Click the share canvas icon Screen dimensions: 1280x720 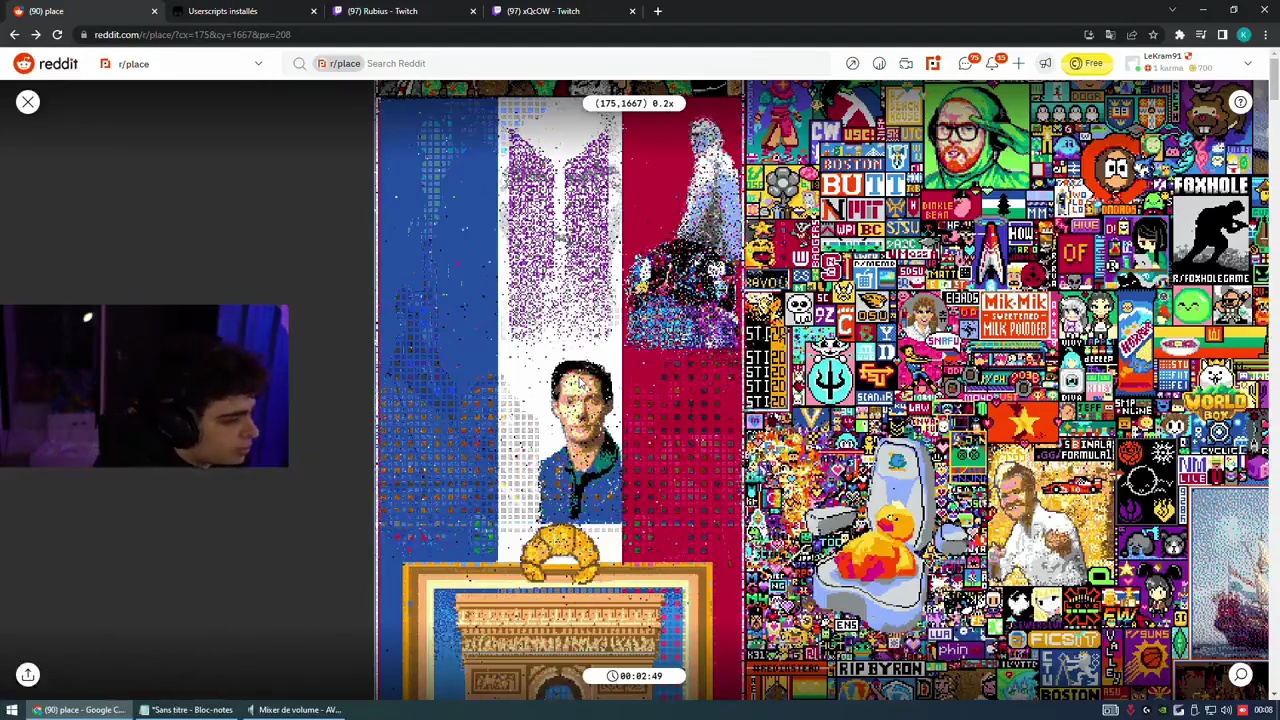(28, 675)
